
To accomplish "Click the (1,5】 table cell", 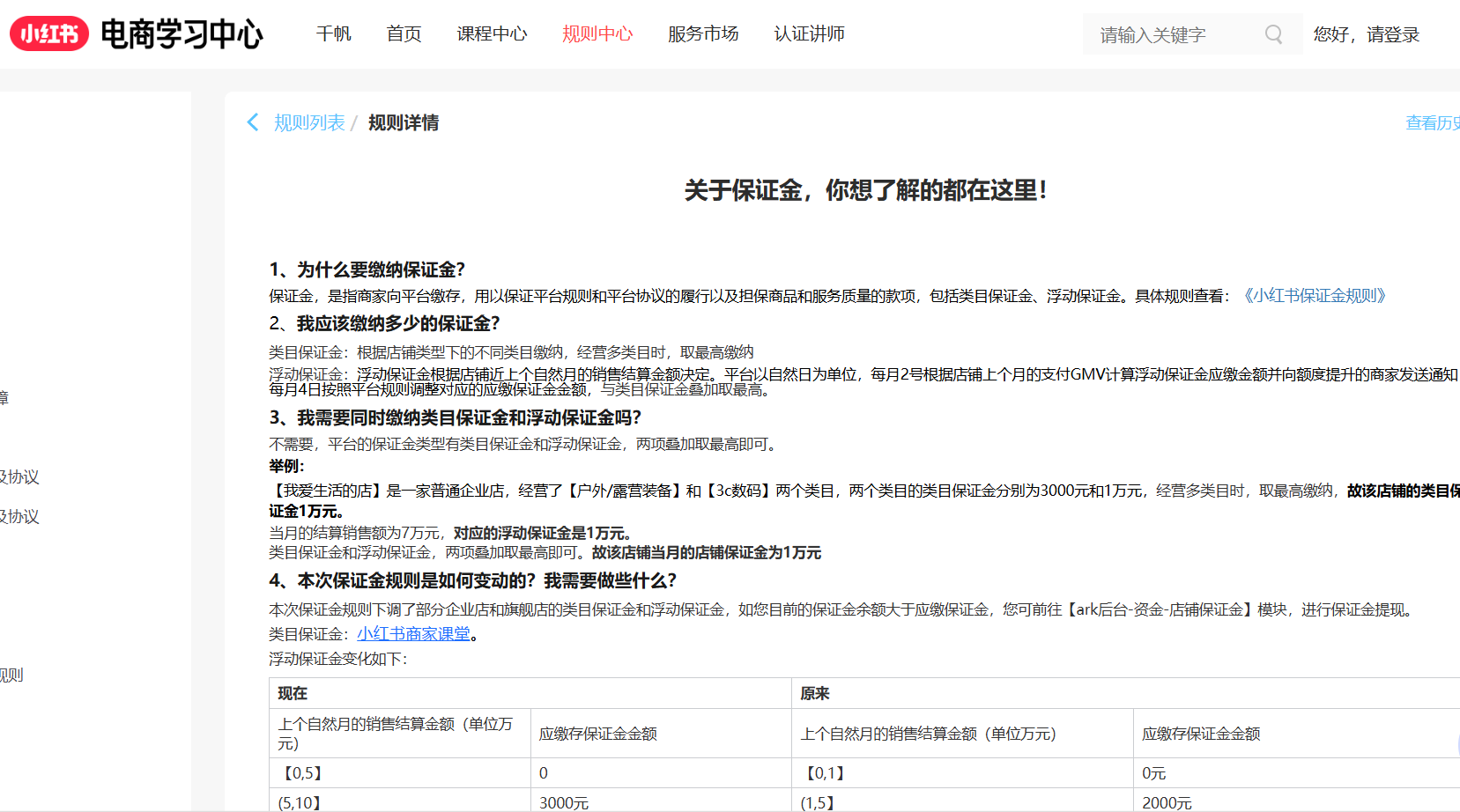I will click(962, 801).
